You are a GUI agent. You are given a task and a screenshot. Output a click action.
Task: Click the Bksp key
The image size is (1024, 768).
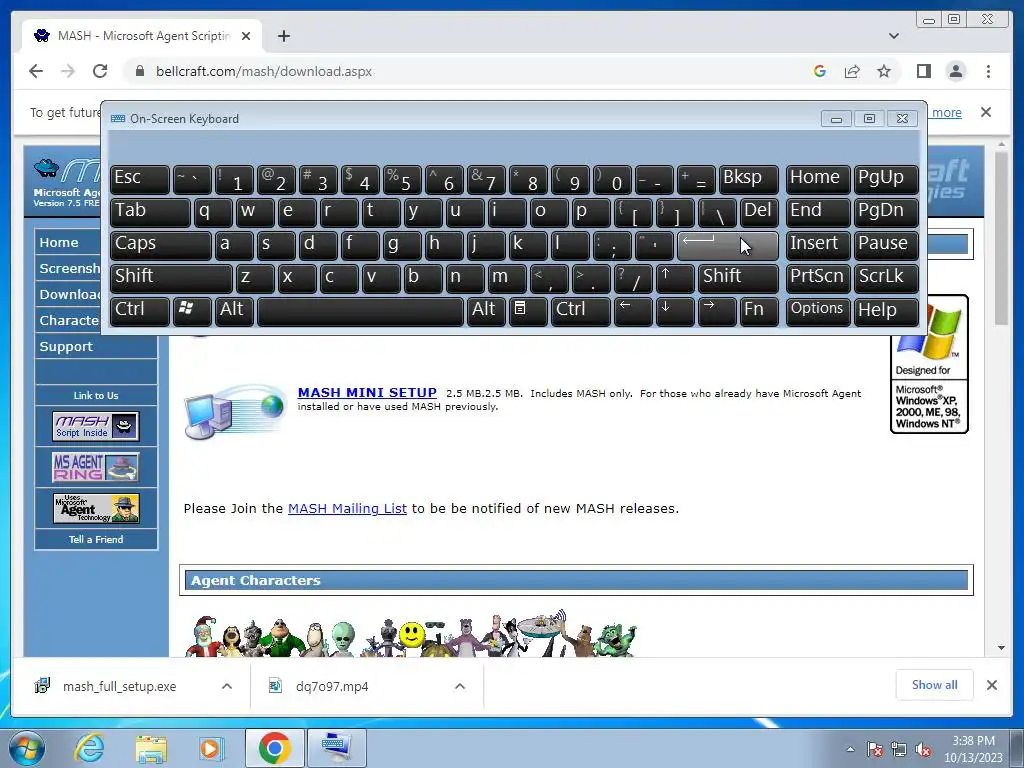748,179
